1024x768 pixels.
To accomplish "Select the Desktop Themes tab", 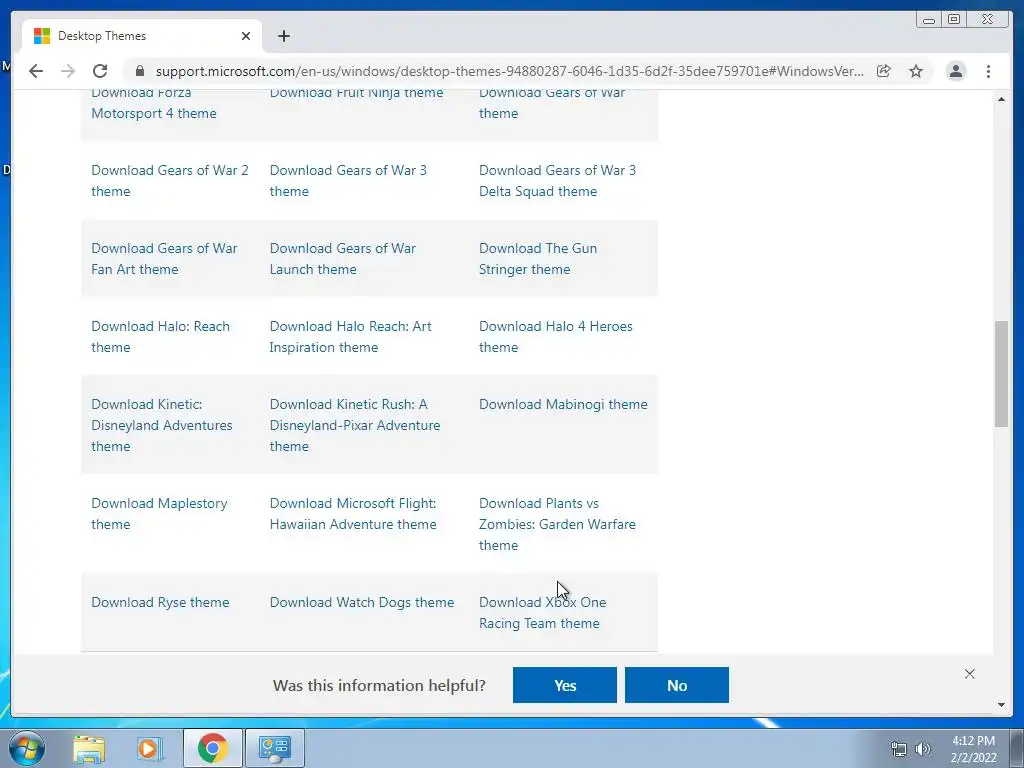I will click(142, 36).
